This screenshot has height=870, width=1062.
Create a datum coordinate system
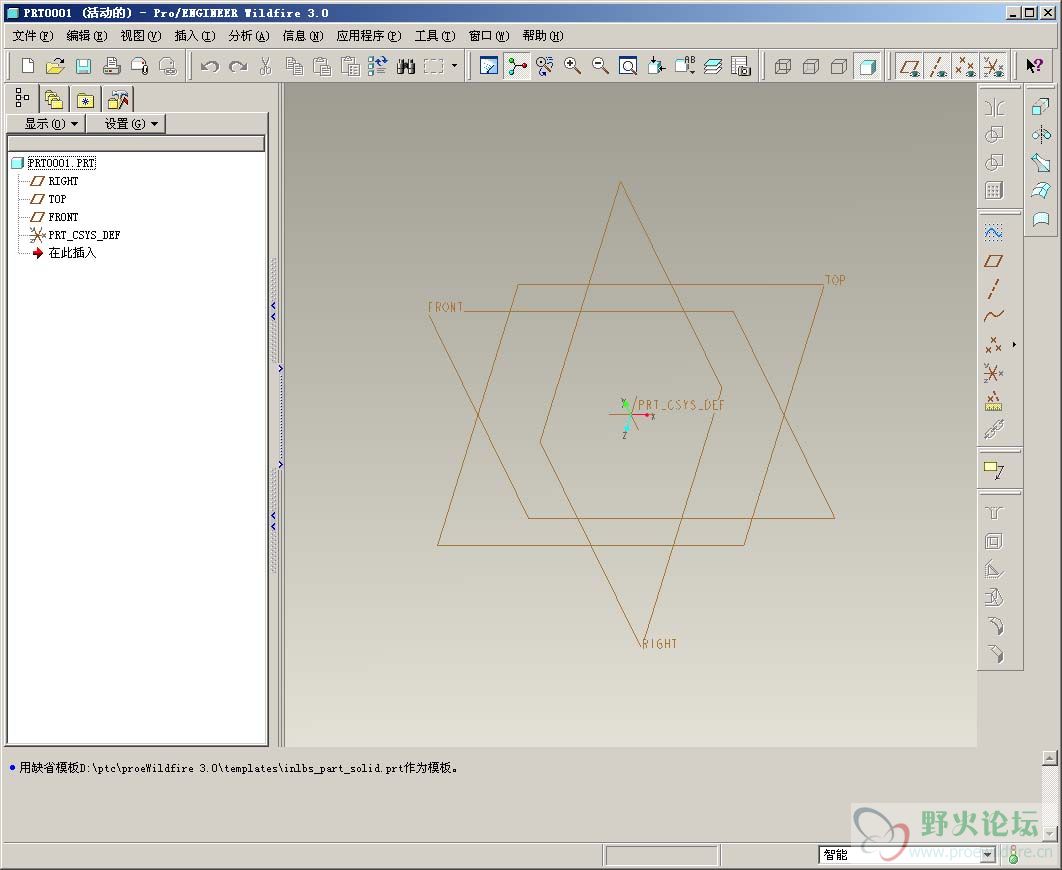pos(994,373)
